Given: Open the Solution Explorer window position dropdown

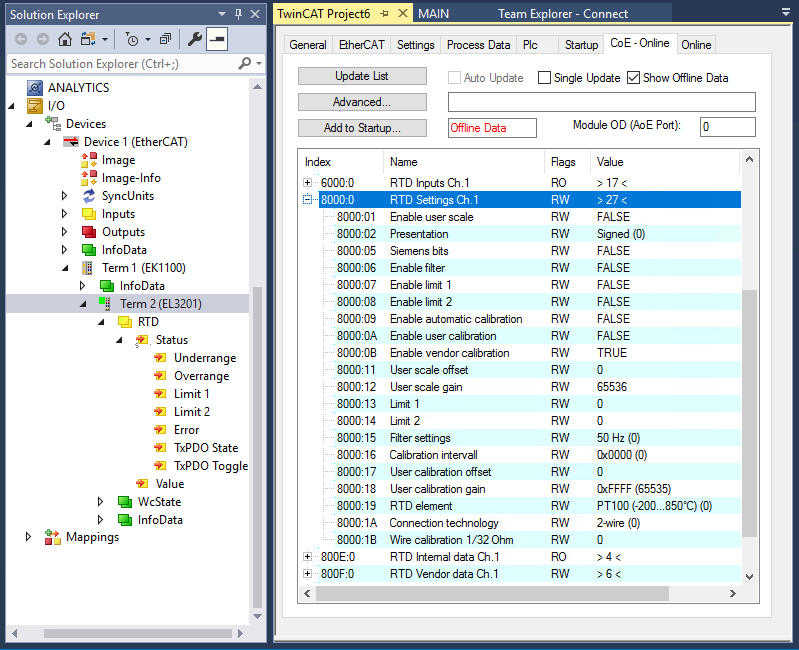Looking at the screenshot, I should click(222, 14).
